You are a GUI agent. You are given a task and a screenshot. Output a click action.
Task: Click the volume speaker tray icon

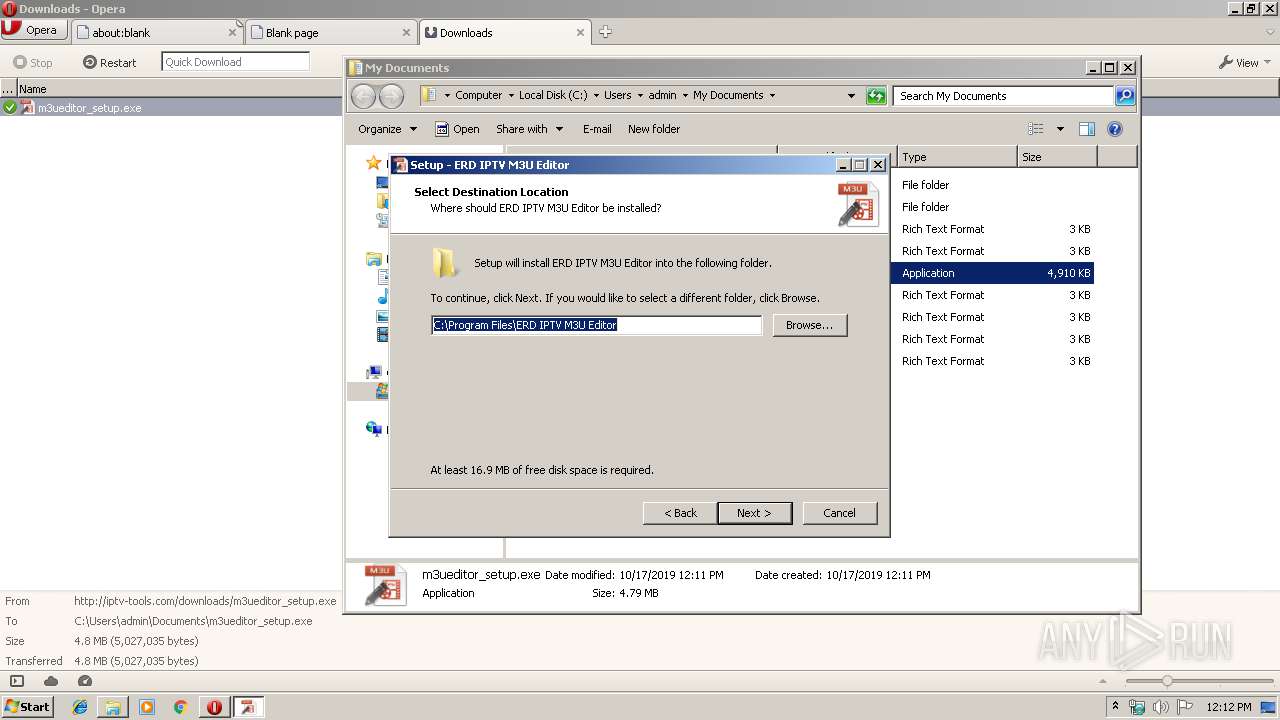(x=1160, y=707)
